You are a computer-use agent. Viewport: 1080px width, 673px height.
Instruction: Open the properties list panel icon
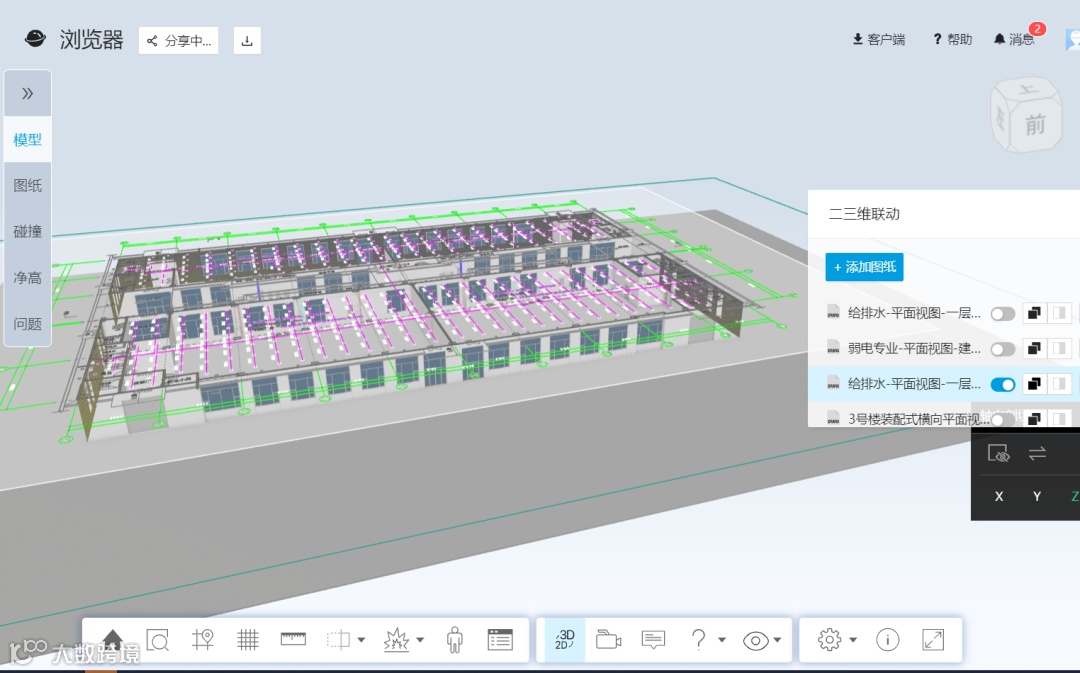tap(500, 640)
